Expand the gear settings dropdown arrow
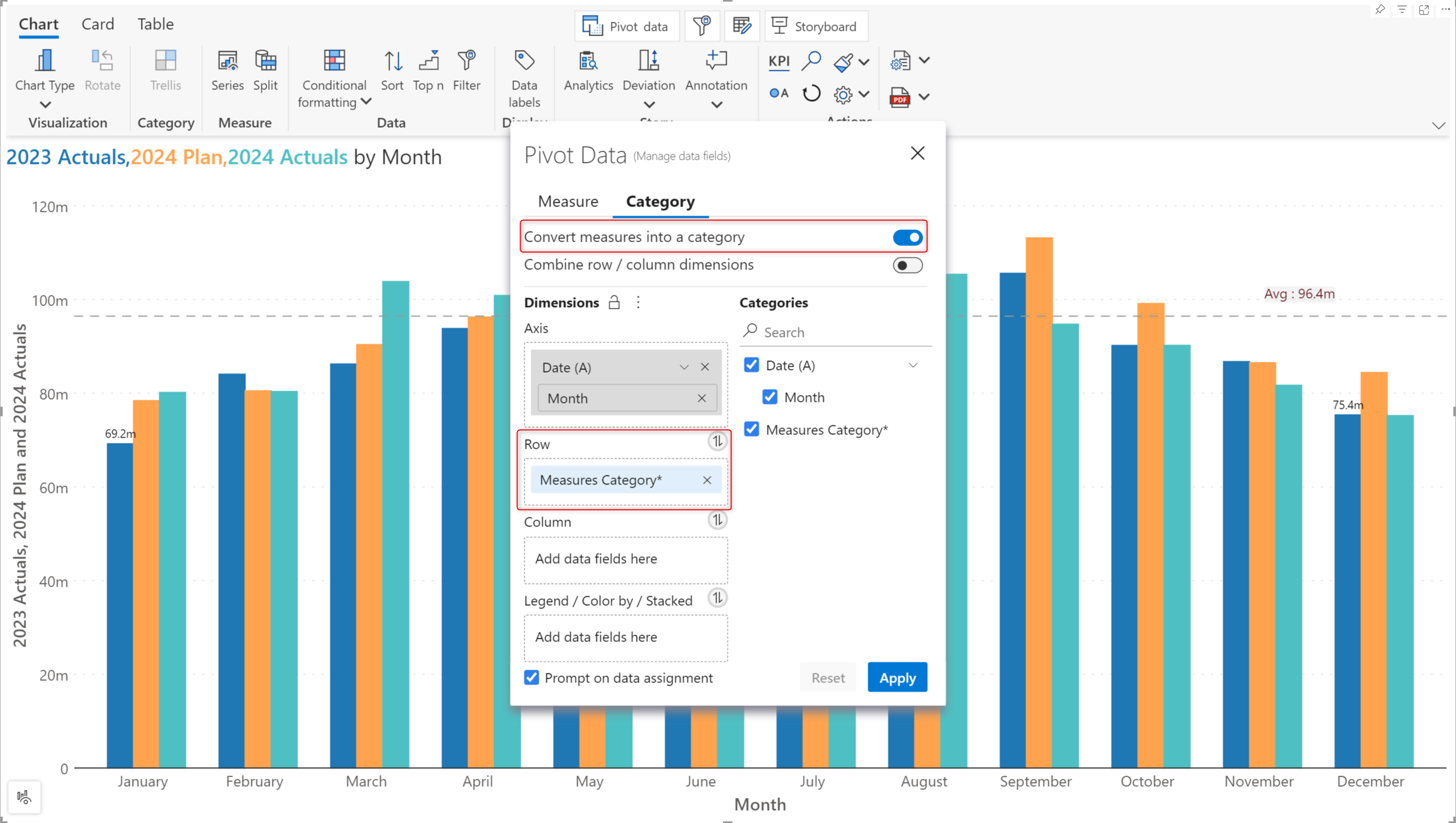The width and height of the screenshot is (1456, 823). click(x=863, y=94)
